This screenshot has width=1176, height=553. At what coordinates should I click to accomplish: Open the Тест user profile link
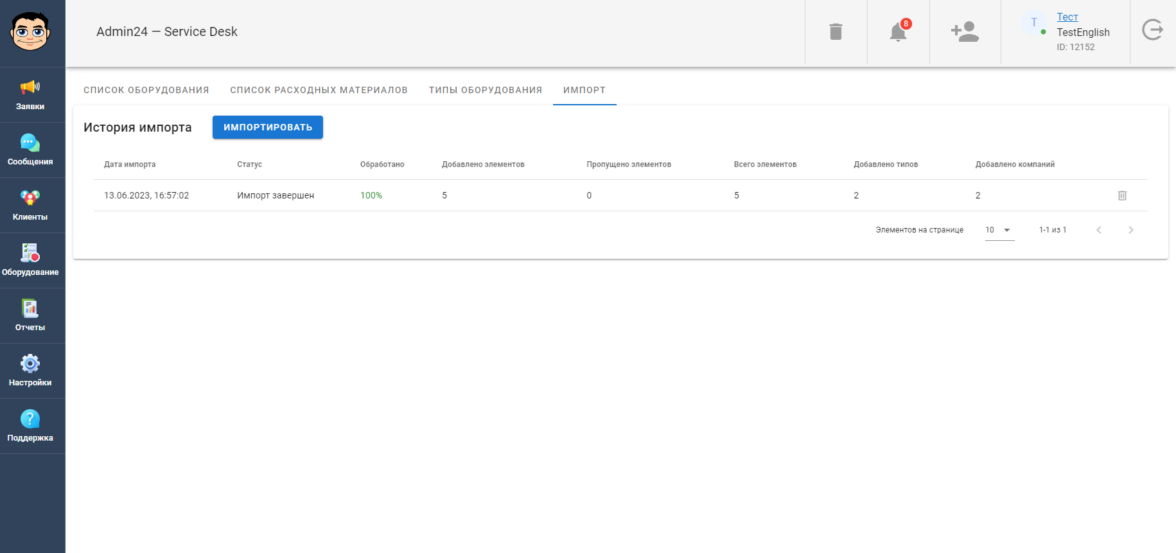coord(1067,17)
